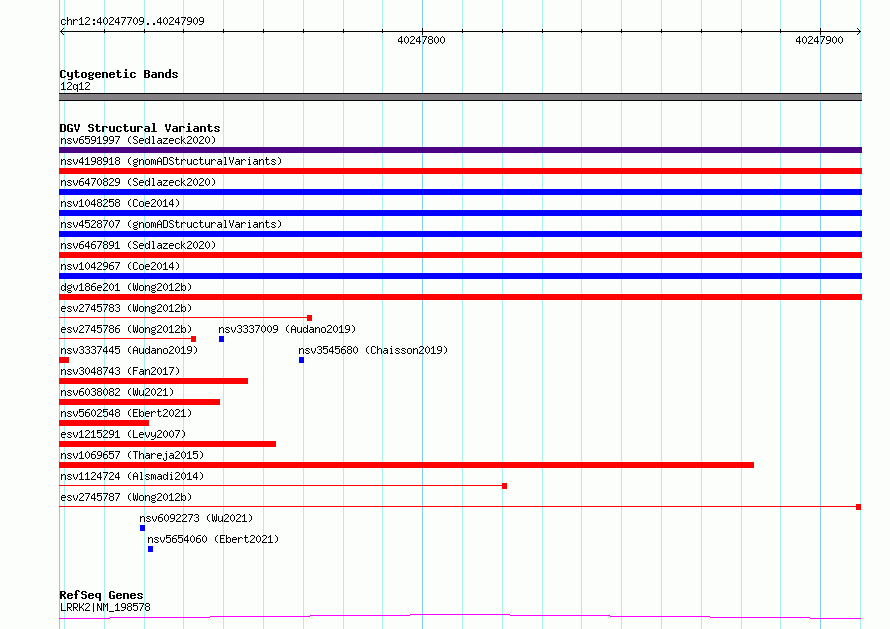Select the nsv6092273 (Wu2021) label
The image size is (890, 629).
point(196,518)
